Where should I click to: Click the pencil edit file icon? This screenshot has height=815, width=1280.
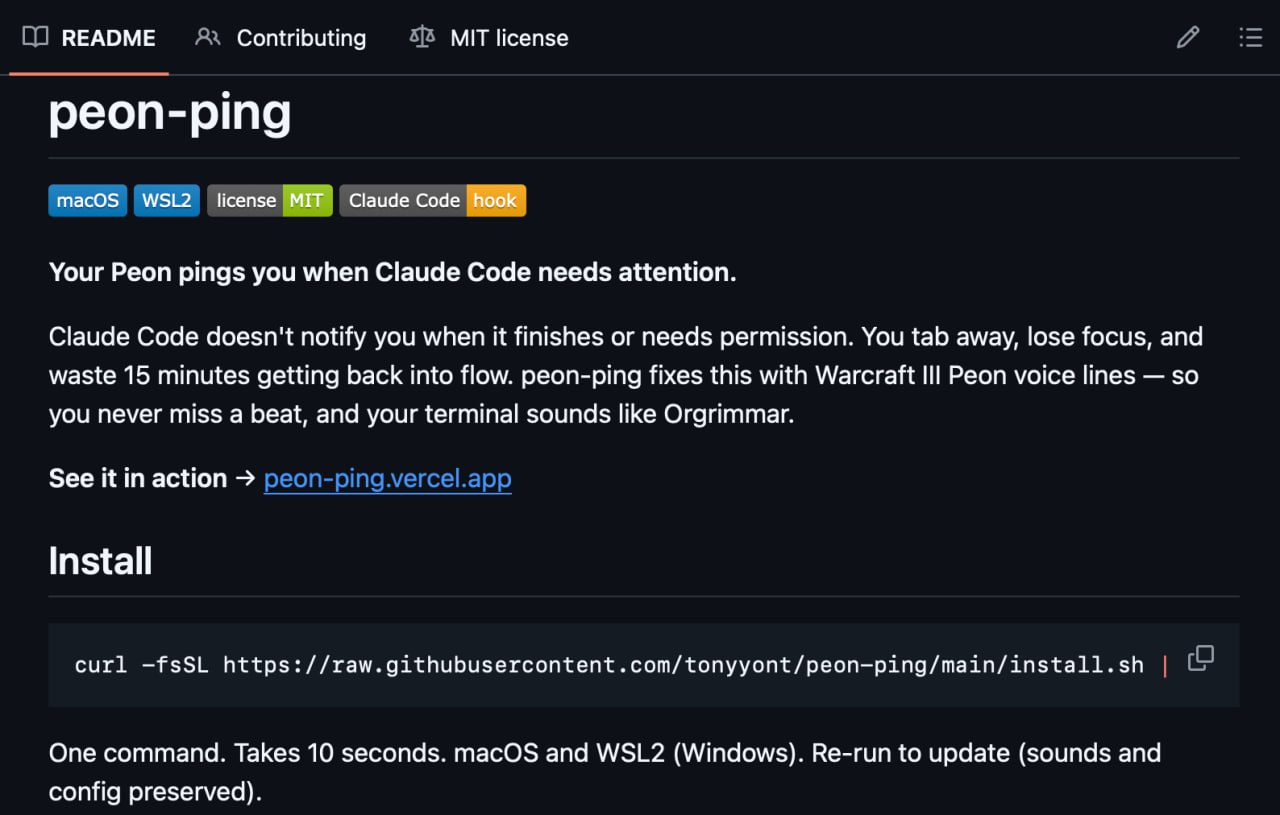tap(1188, 38)
